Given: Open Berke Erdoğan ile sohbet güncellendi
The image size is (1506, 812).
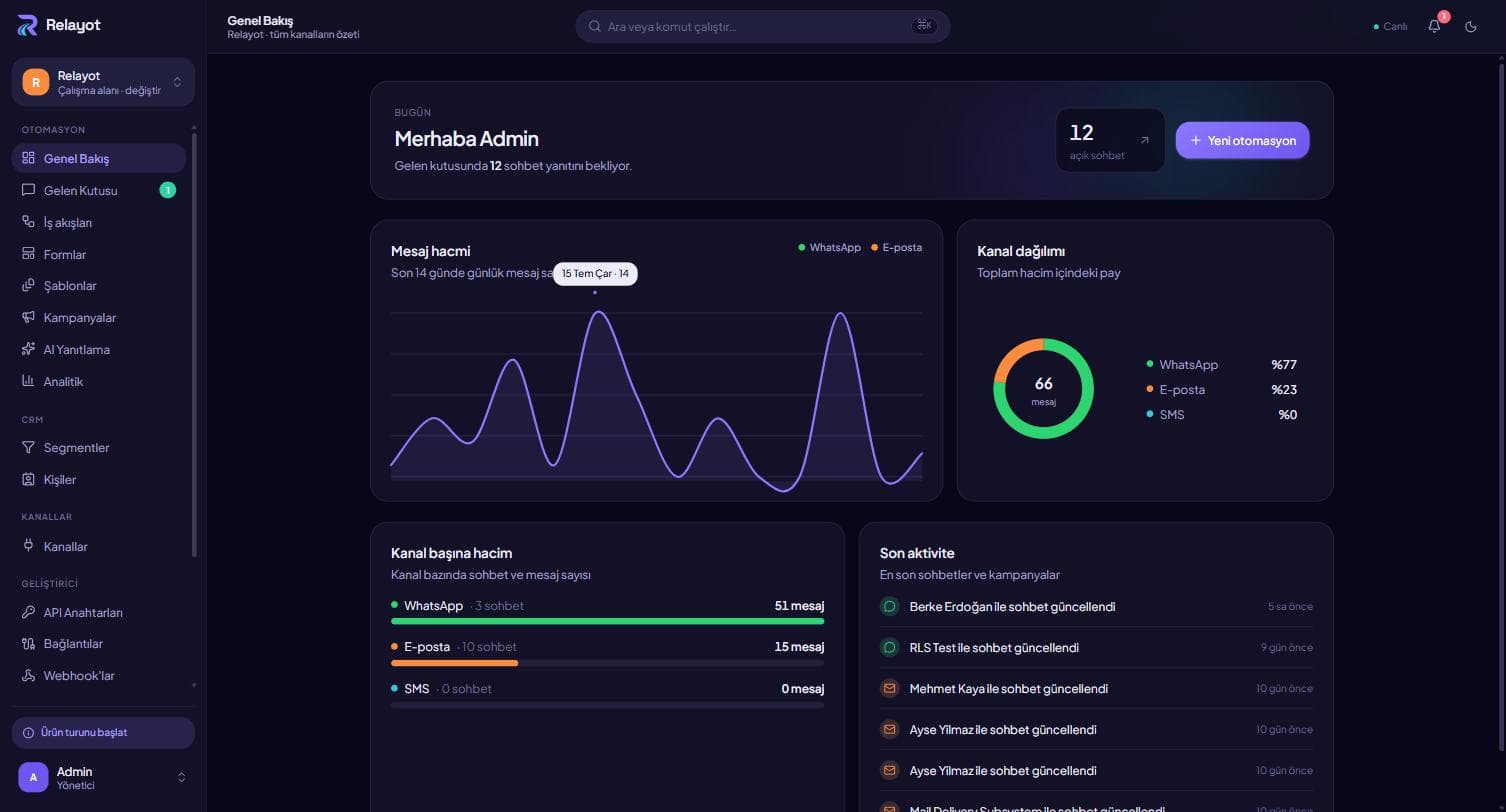Looking at the screenshot, I should click(x=1096, y=606).
